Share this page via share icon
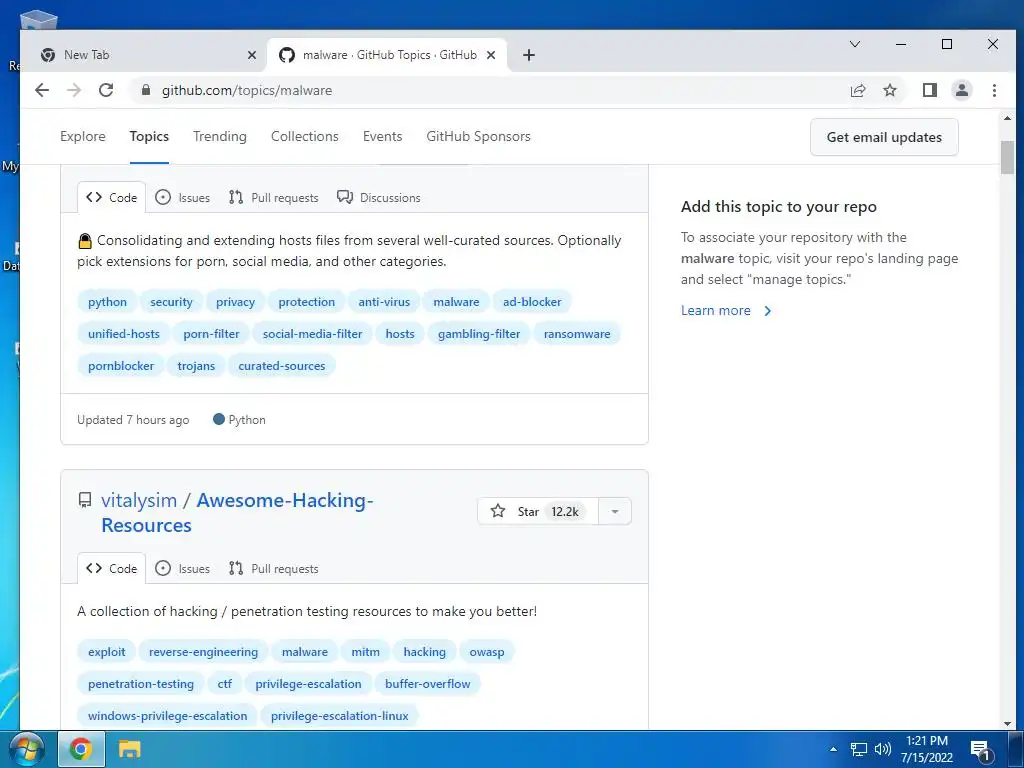 click(857, 90)
